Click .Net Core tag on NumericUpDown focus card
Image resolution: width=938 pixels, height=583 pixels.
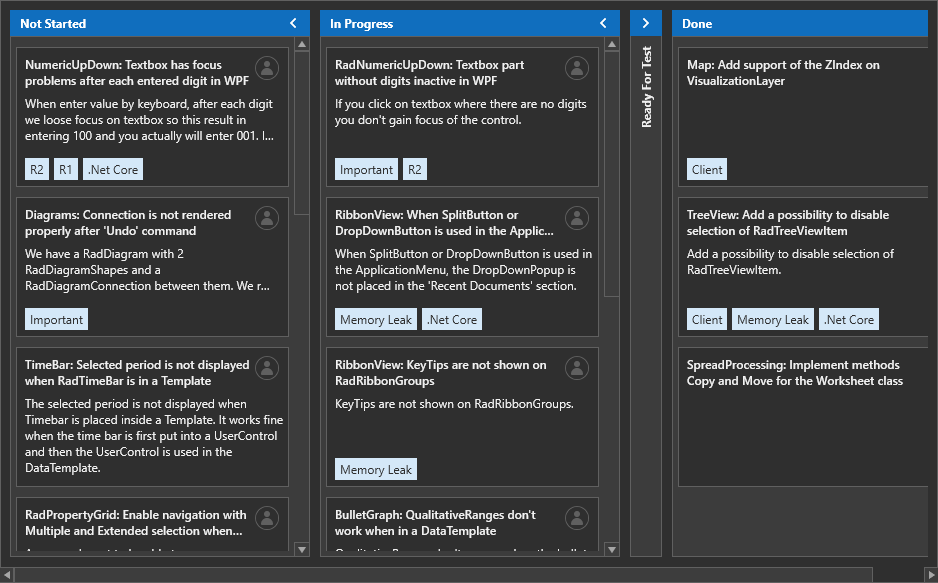click(x=113, y=169)
